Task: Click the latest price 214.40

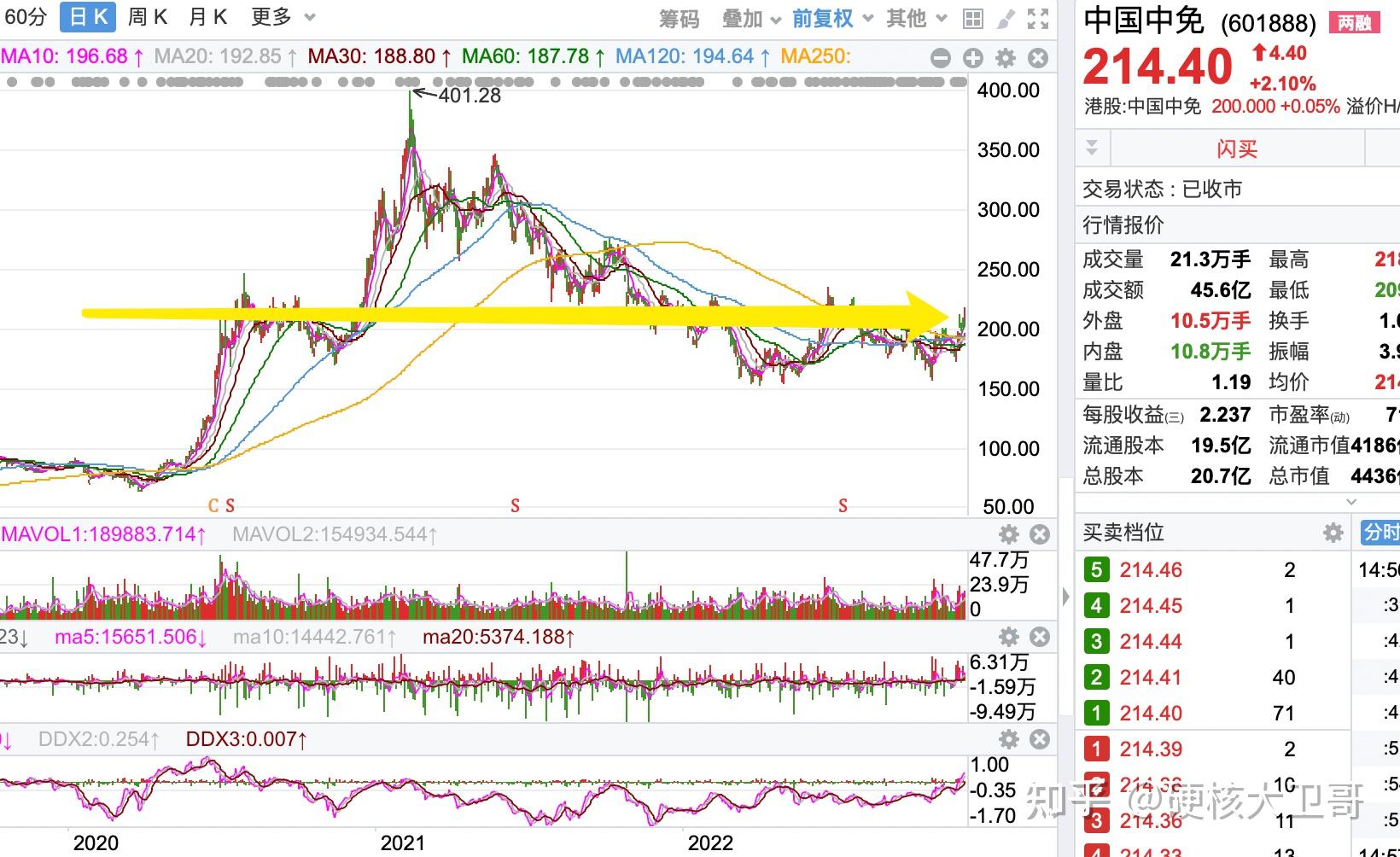Action: click(1158, 67)
